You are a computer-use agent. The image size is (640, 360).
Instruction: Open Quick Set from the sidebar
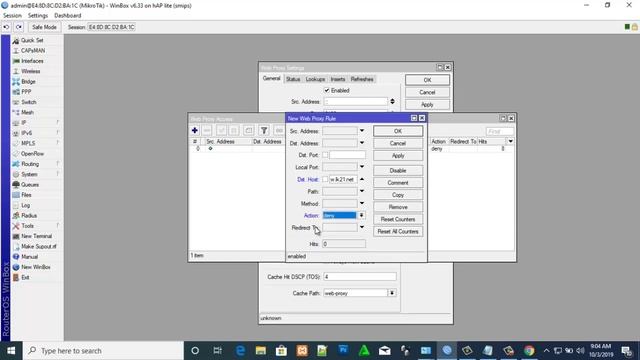tap(32, 40)
